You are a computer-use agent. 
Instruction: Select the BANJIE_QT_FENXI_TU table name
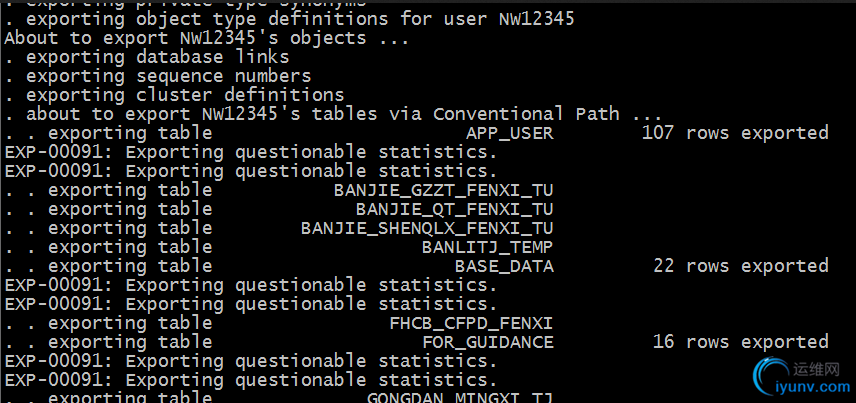(454, 209)
